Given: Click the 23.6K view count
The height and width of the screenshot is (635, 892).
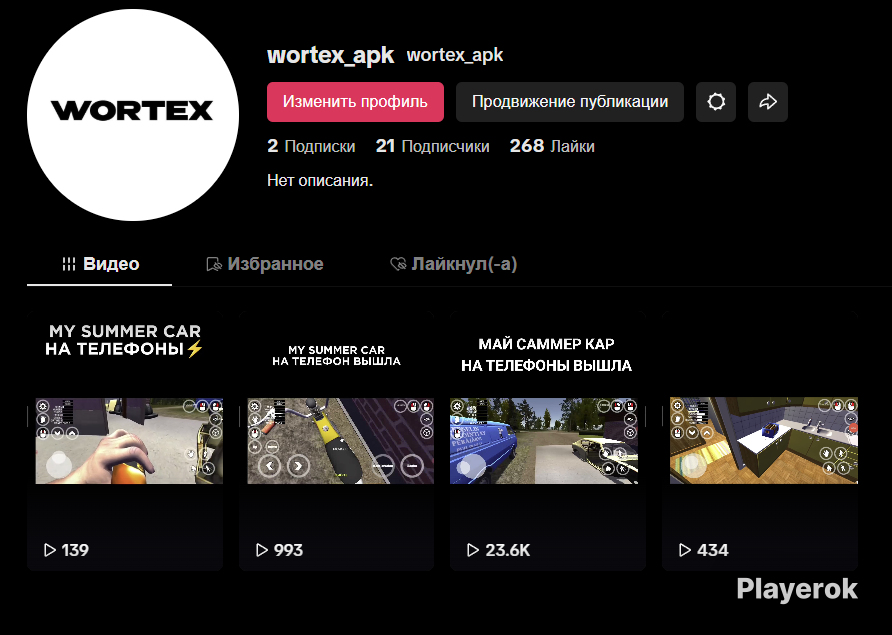Looking at the screenshot, I should (x=507, y=550).
